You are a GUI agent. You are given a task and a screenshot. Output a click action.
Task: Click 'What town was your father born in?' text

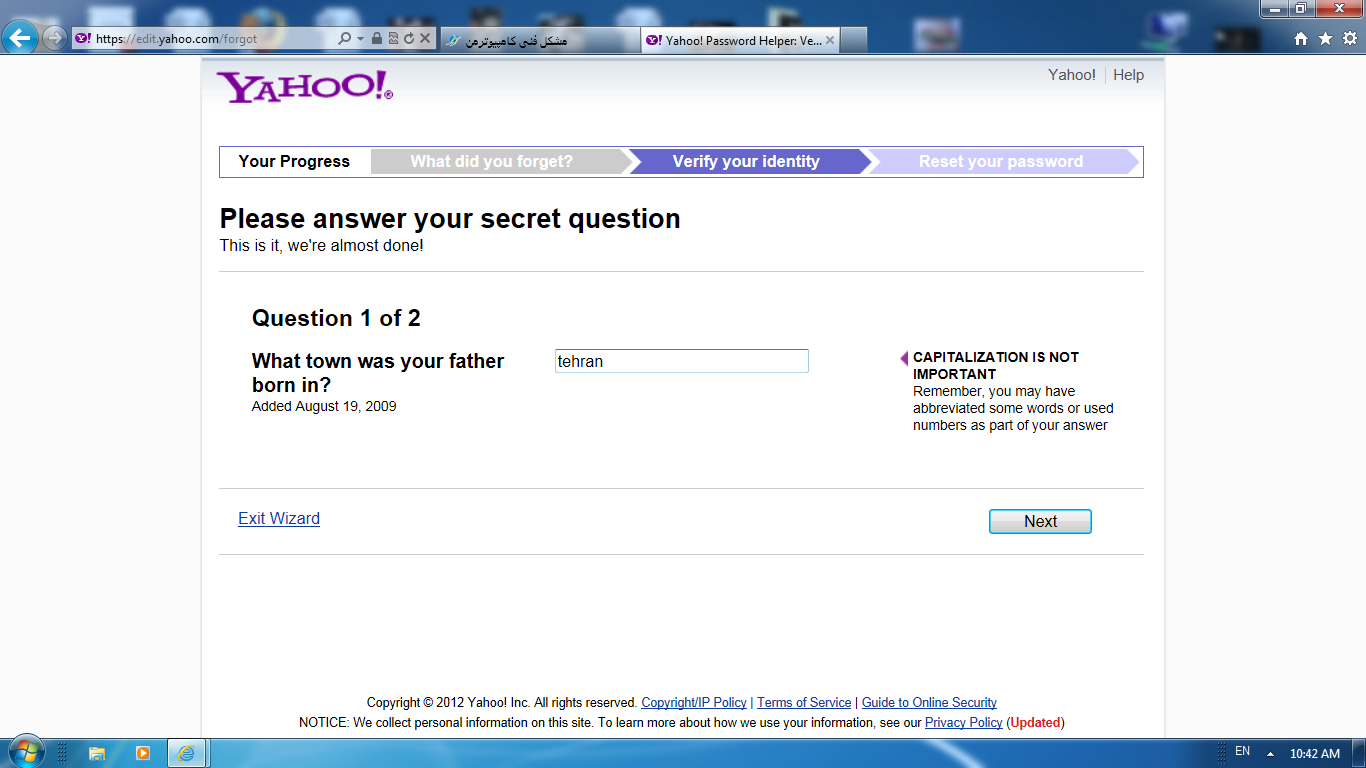pyautogui.click(x=378, y=373)
